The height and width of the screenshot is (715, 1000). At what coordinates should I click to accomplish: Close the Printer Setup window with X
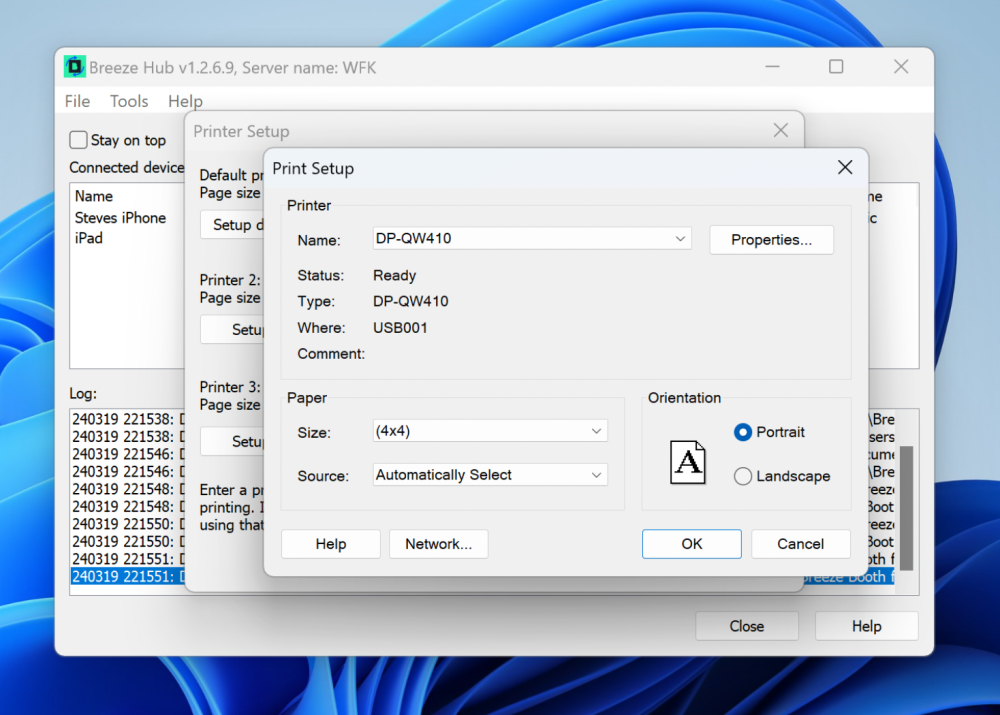click(780, 131)
